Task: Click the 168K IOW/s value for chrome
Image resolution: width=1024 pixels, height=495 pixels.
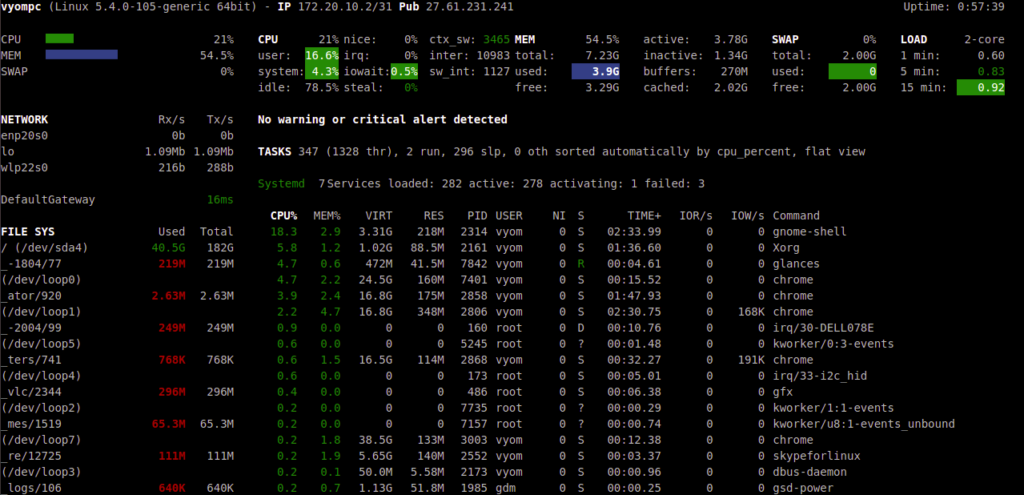Action: click(750, 311)
